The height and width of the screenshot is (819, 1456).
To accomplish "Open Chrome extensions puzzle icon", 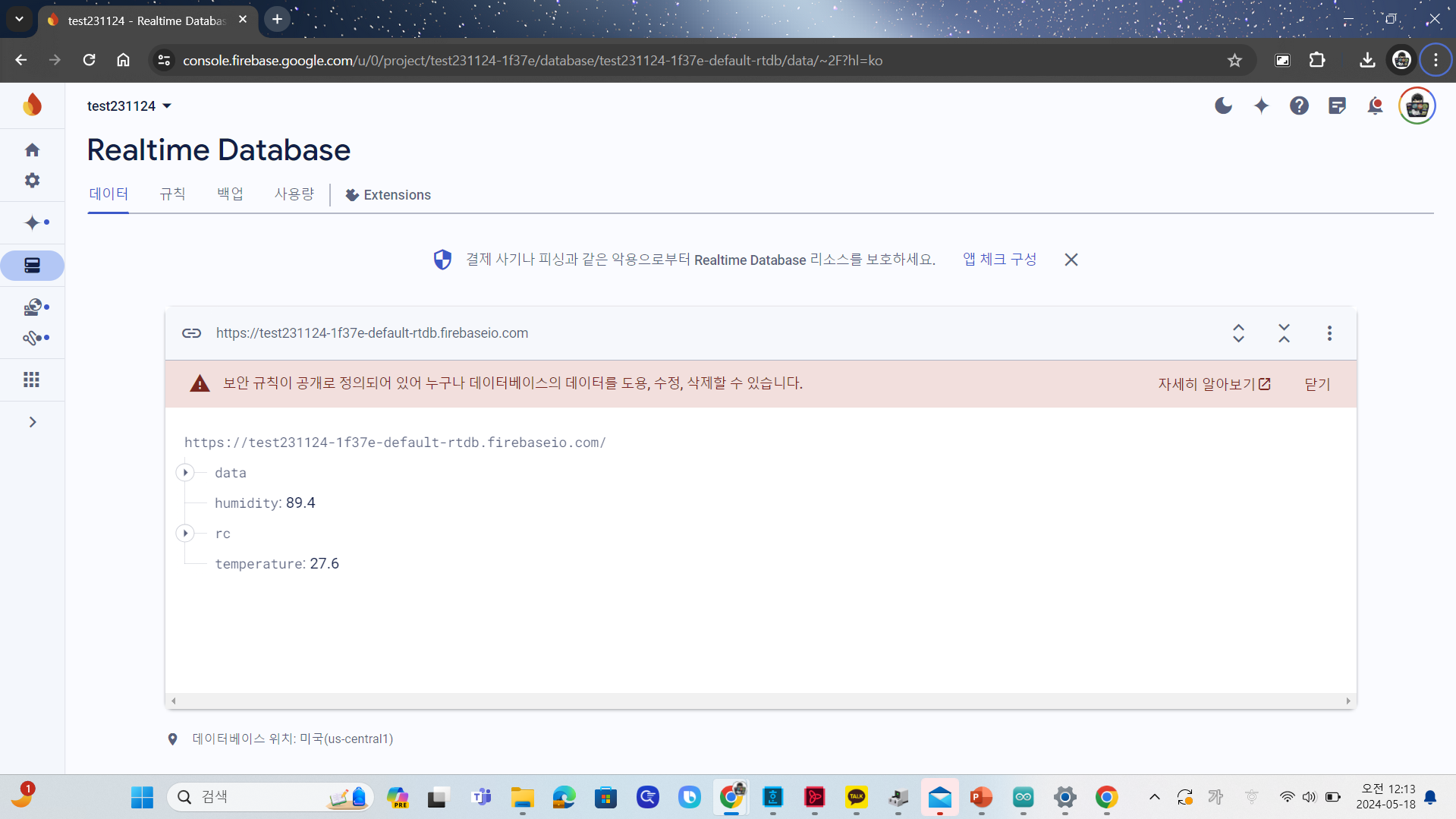I will click(x=1317, y=60).
